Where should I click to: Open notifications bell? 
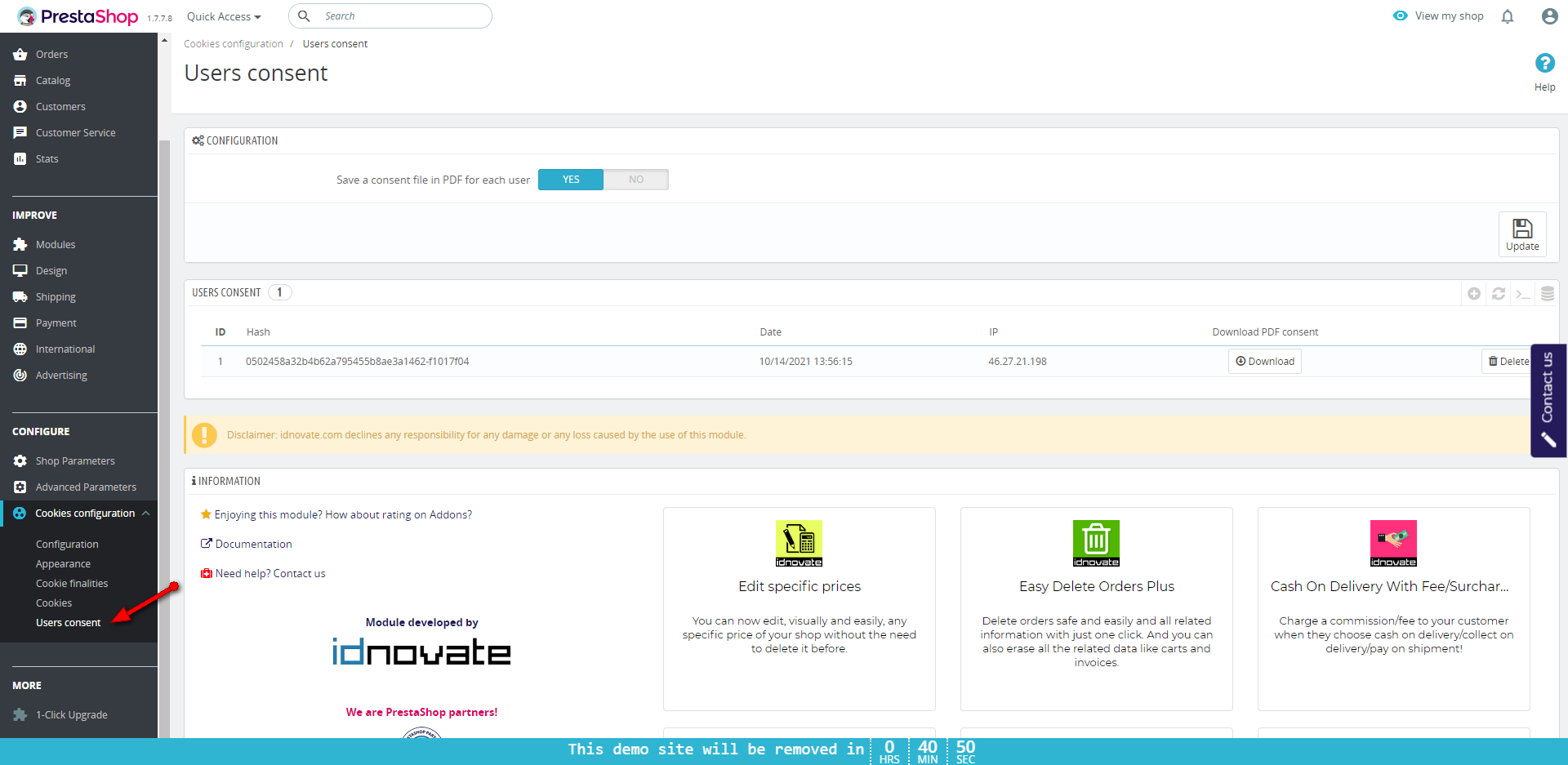pos(1508,16)
